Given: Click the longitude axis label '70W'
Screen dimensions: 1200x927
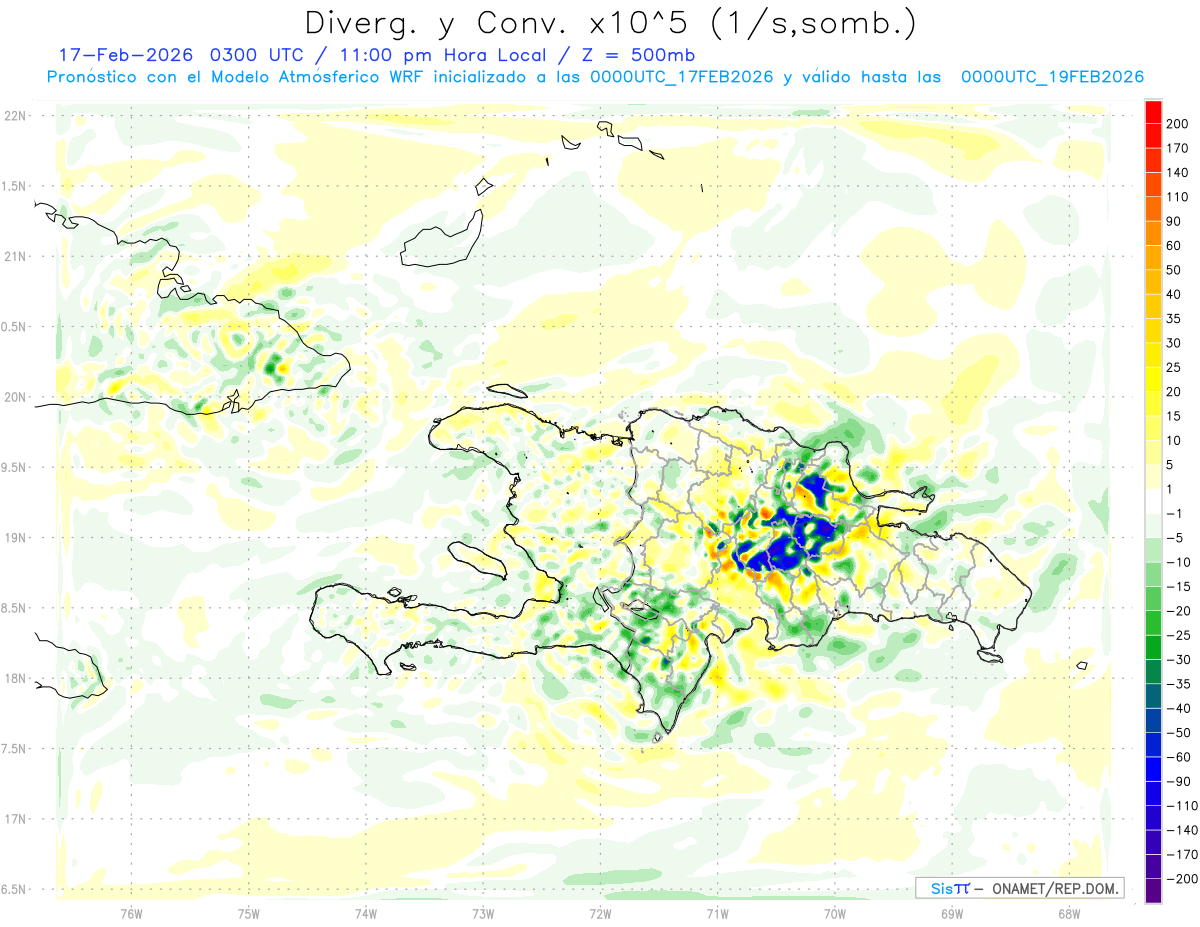Looking at the screenshot, I should tap(835, 913).
